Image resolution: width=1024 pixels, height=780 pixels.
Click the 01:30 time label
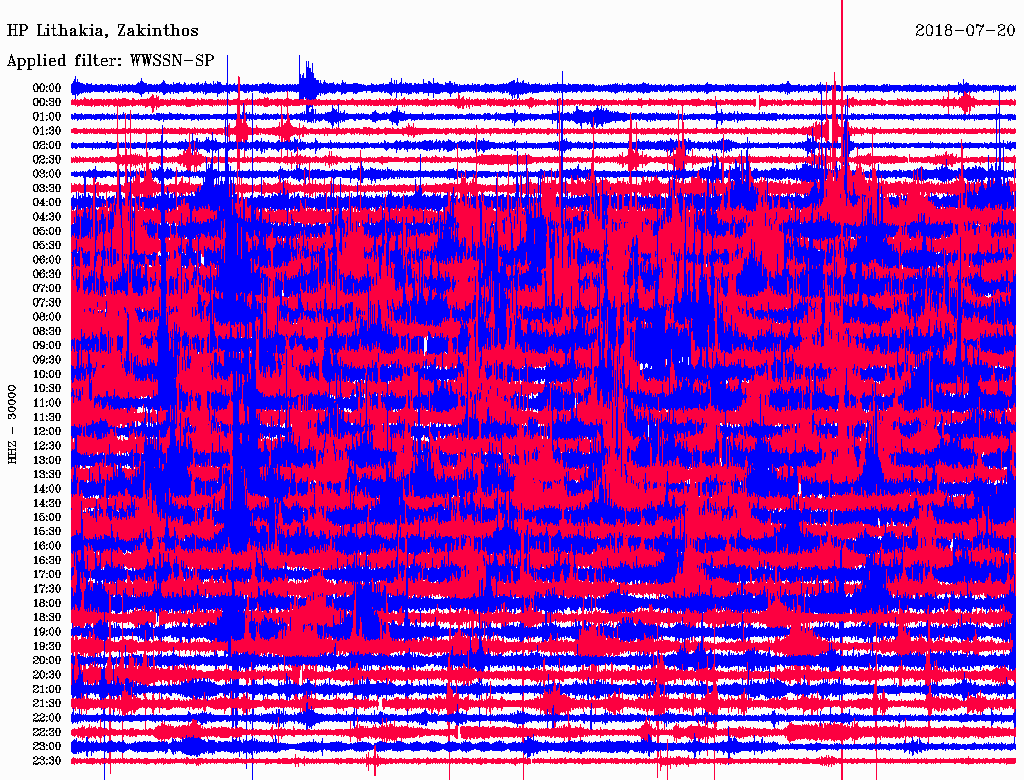pyautogui.click(x=47, y=131)
